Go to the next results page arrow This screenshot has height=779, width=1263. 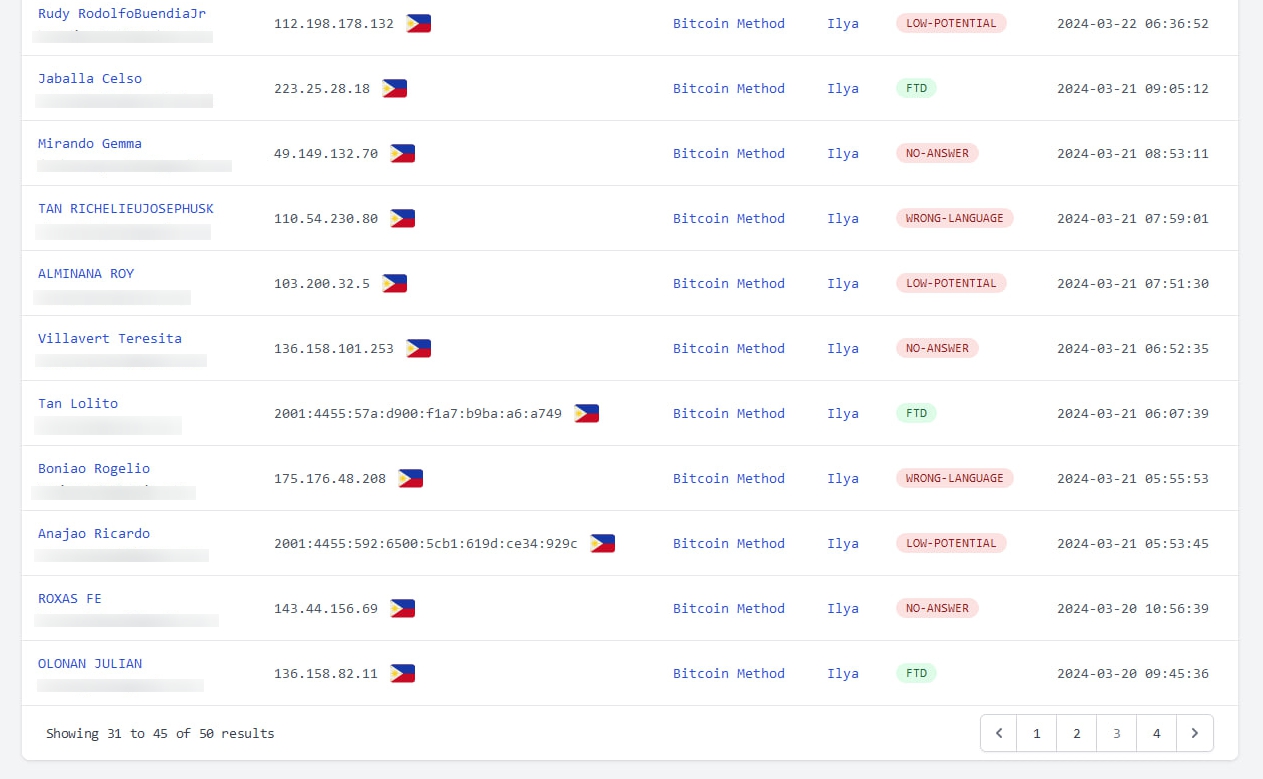1194,733
